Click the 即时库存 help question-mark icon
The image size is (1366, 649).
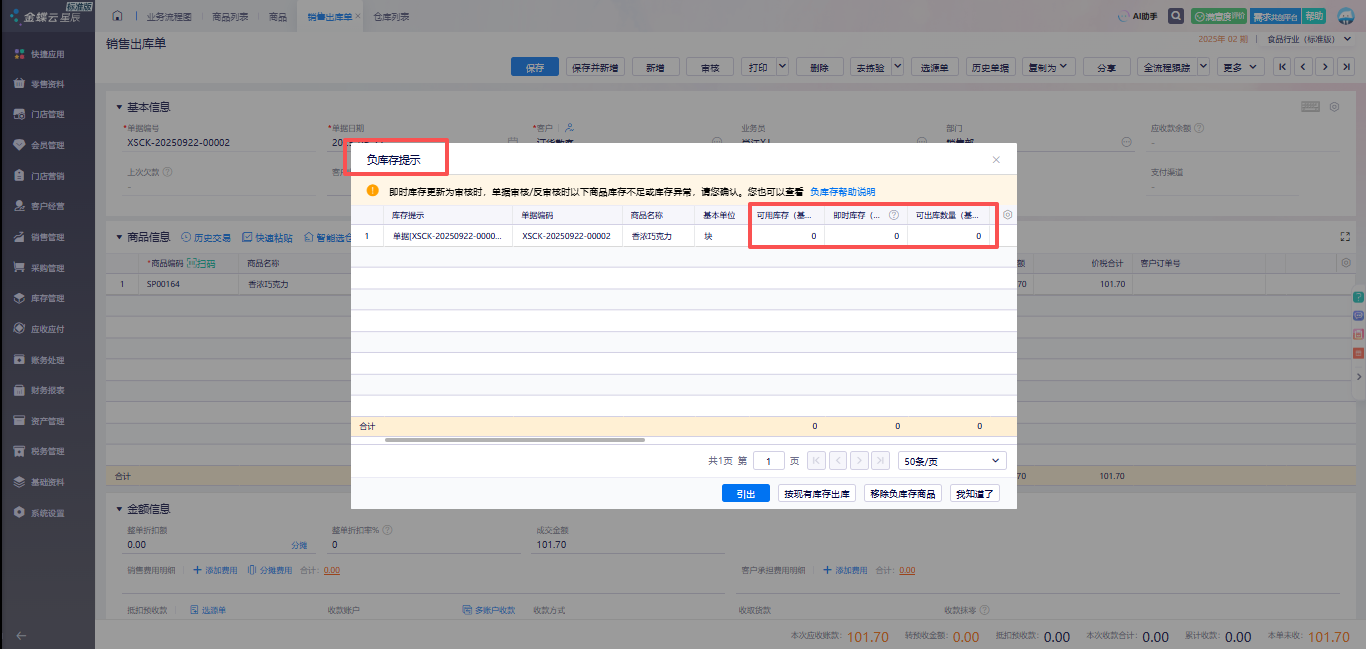pos(893,215)
